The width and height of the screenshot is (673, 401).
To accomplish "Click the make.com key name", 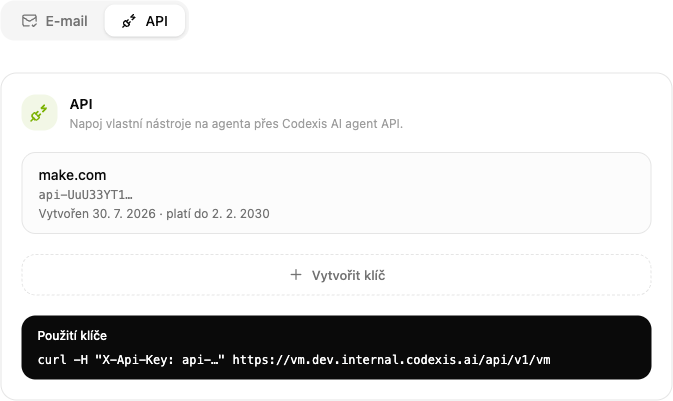I will pos(72,175).
